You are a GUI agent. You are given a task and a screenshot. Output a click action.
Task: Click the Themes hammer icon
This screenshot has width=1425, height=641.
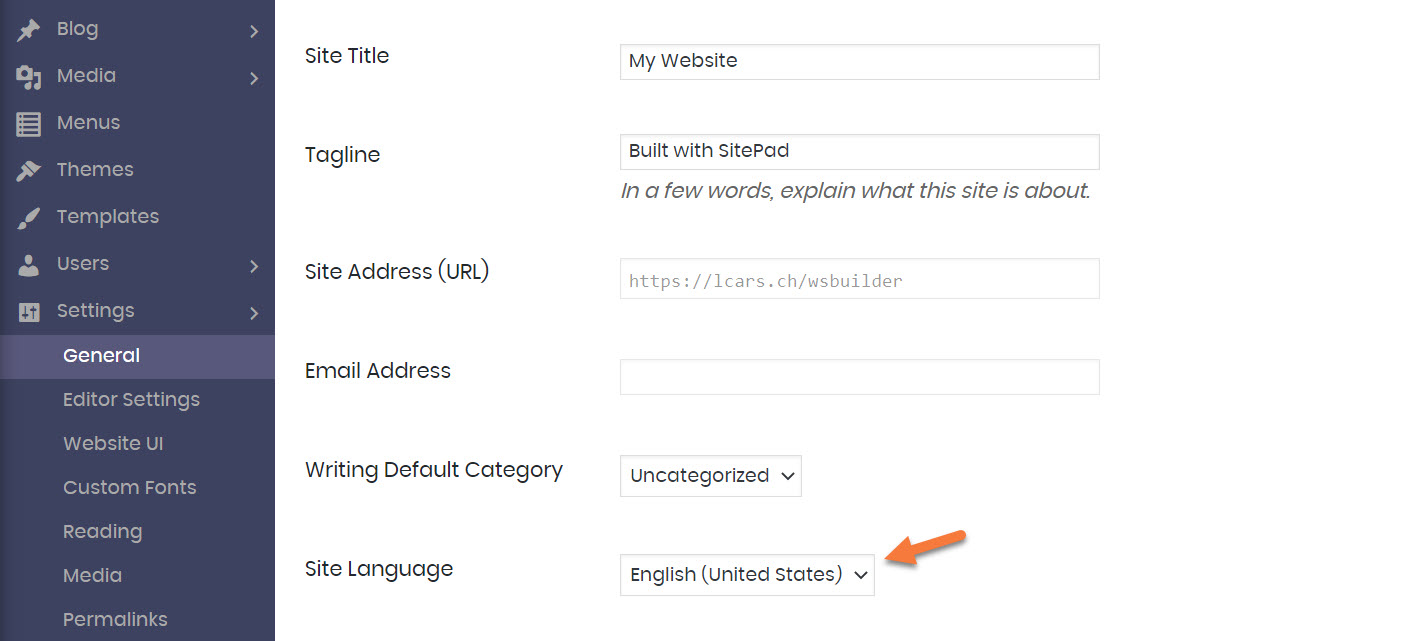[x=29, y=171]
